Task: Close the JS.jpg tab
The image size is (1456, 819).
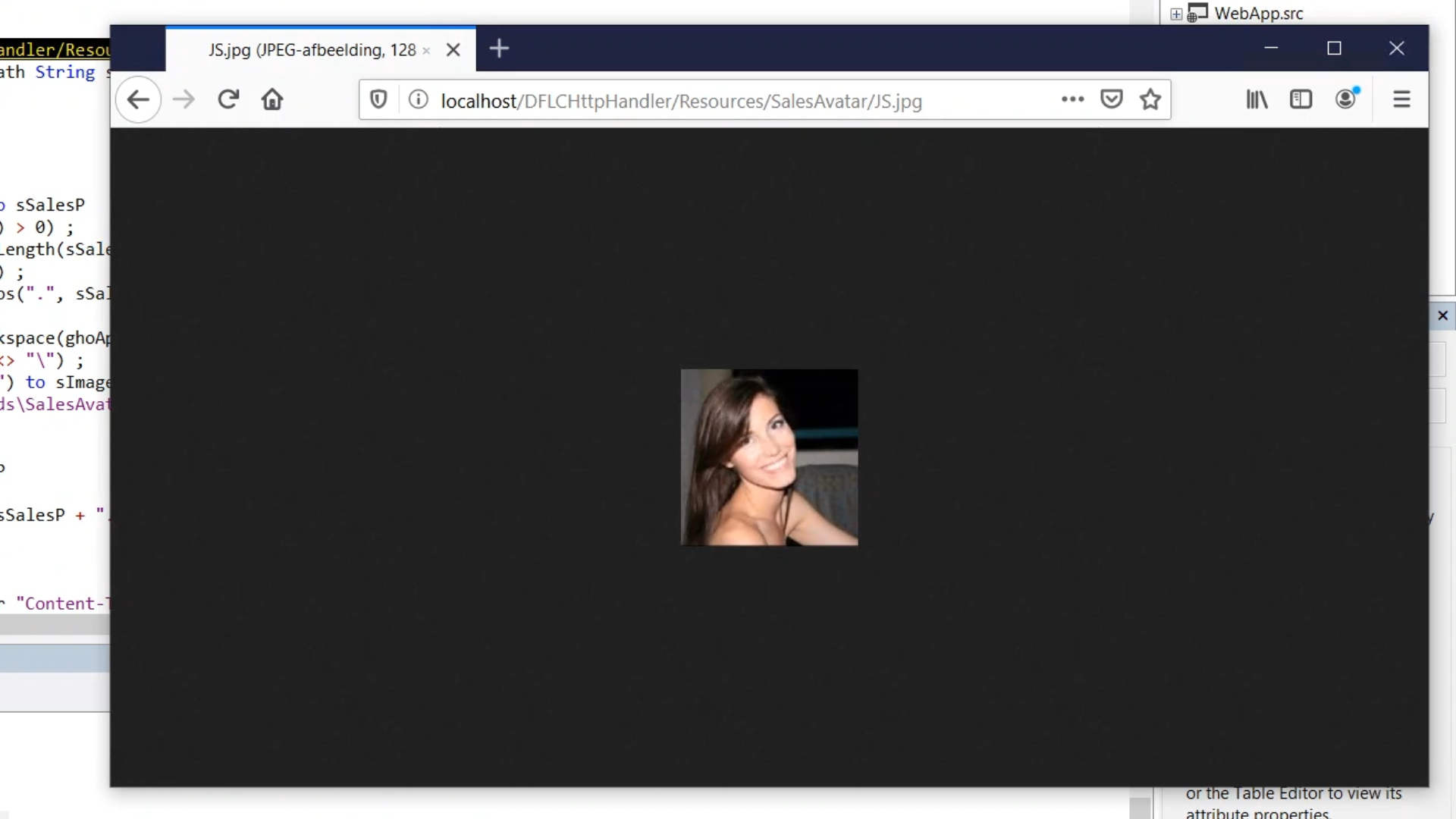Action: [453, 50]
